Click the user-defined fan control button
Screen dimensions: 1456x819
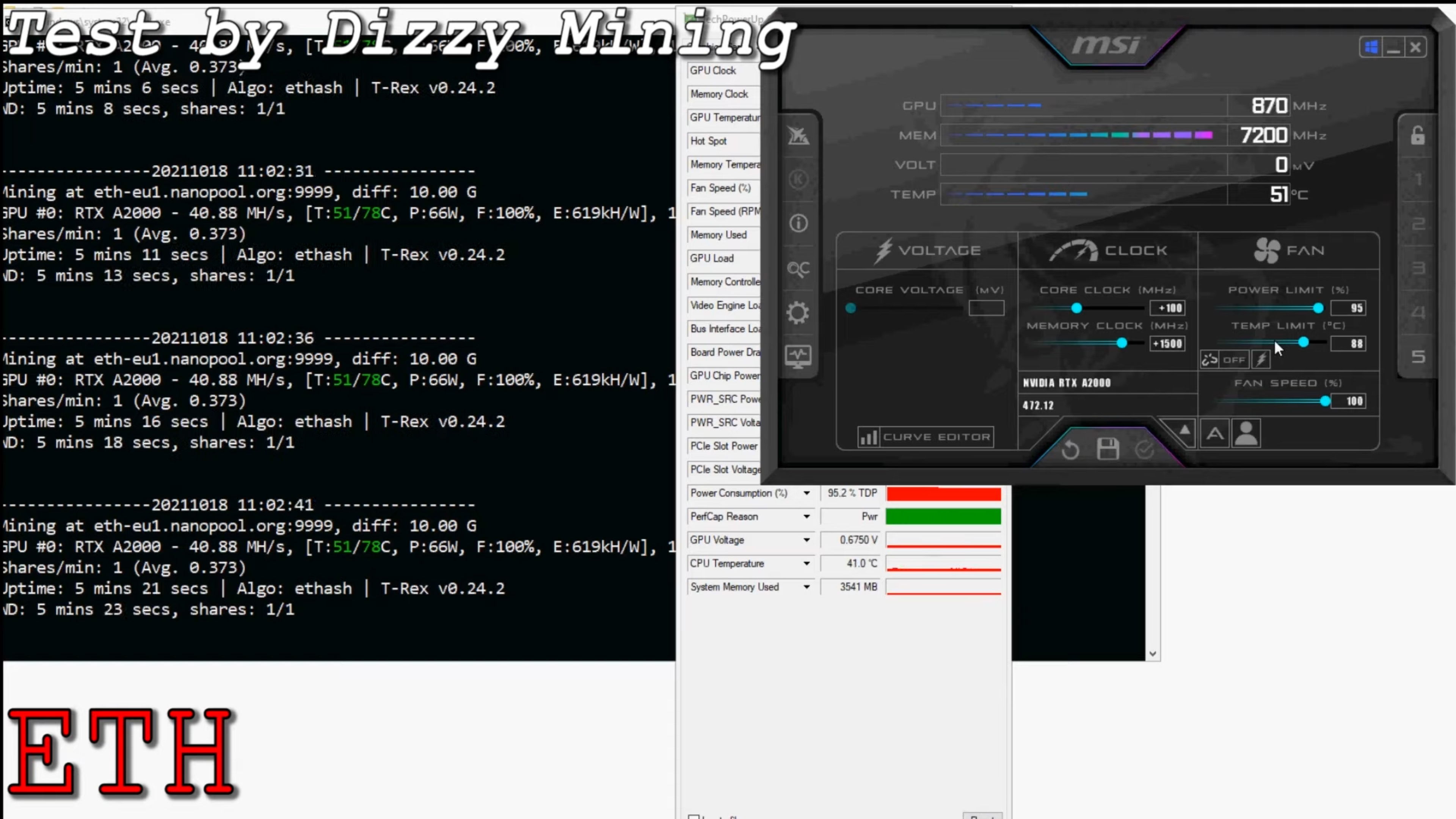pos(1246,434)
